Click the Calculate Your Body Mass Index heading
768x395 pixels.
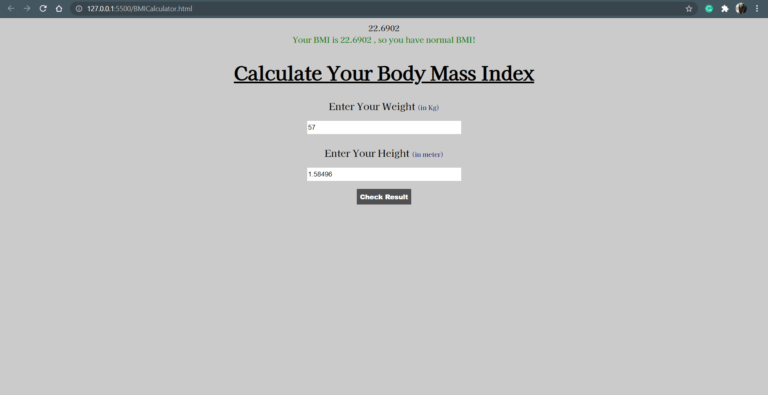(x=384, y=74)
